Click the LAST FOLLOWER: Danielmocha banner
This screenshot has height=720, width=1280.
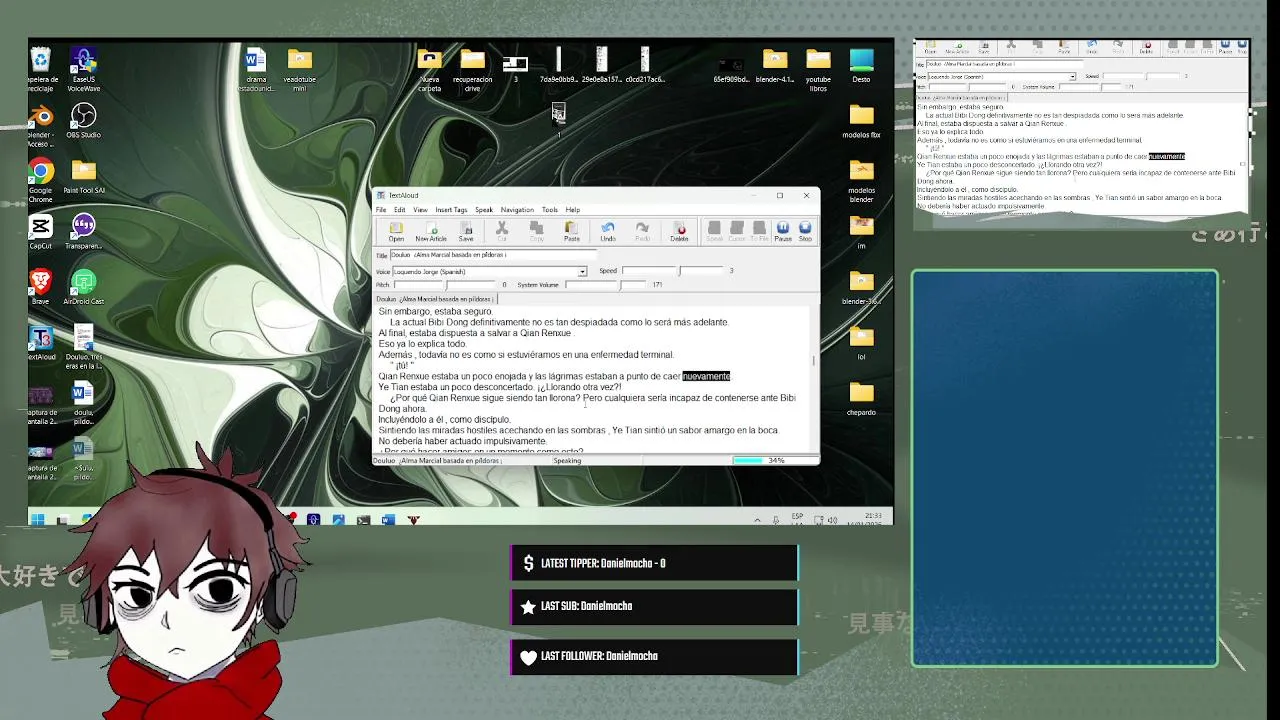click(654, 656)
